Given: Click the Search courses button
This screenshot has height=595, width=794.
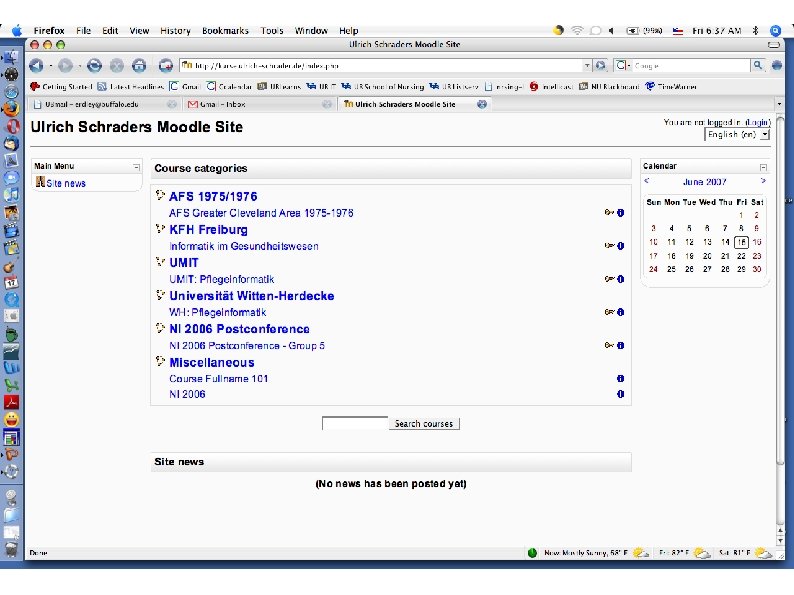Looking at the screenshot, I should click(x=424, y=424).
